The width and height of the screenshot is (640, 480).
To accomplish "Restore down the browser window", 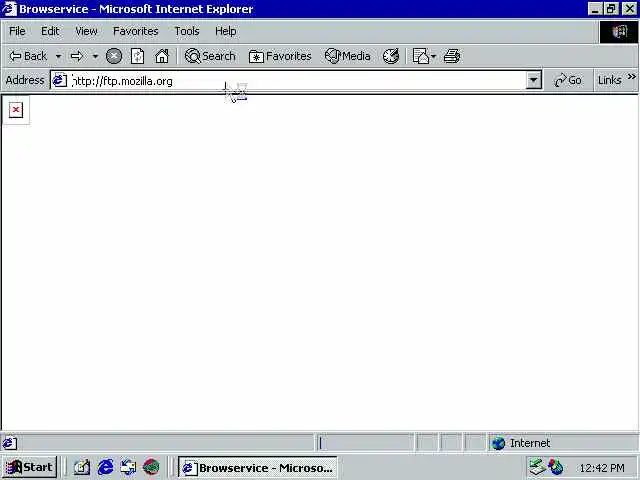I will point(611,9).
